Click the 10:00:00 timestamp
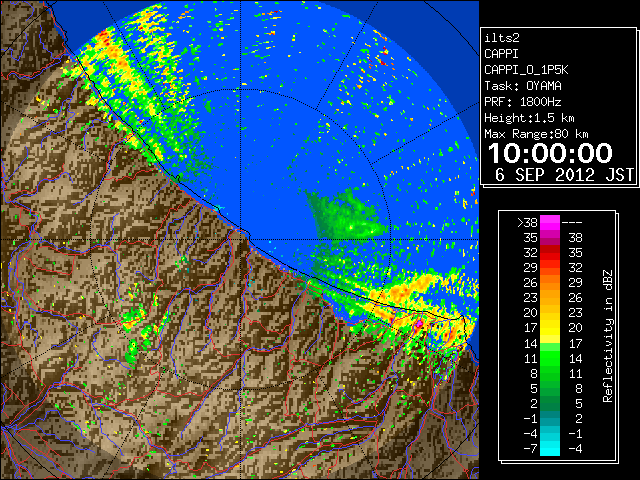This screenshot has width=640, height=480. (550, 153)
